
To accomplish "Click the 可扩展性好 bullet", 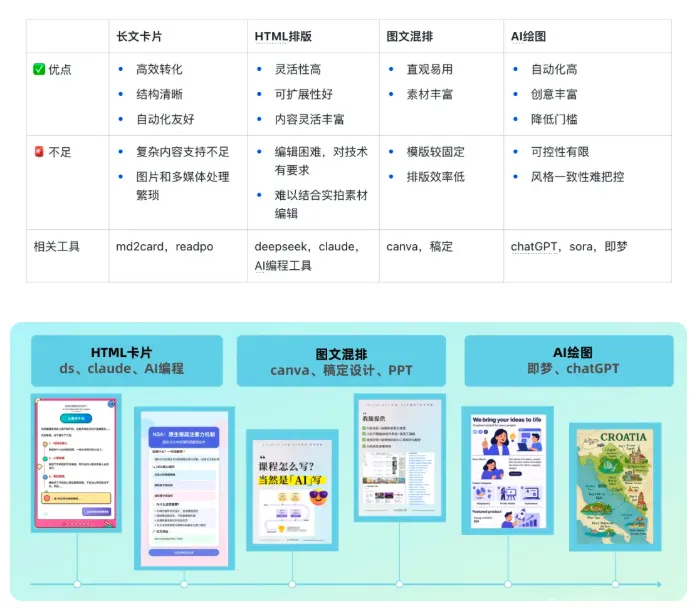I will coord(304,94).
